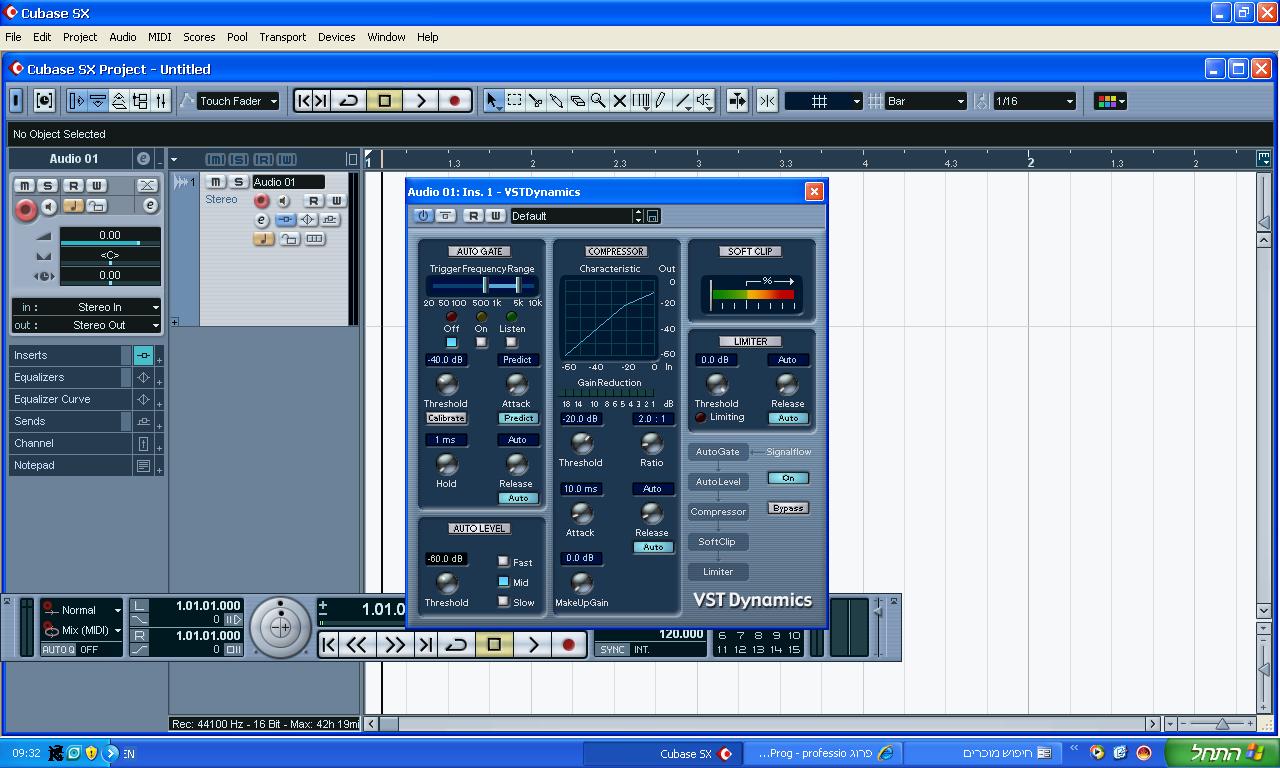Click the Signalflow Bypass button
Viewport: 1280px width, 768px height.
pyautogui.click(x=788, y=508)
